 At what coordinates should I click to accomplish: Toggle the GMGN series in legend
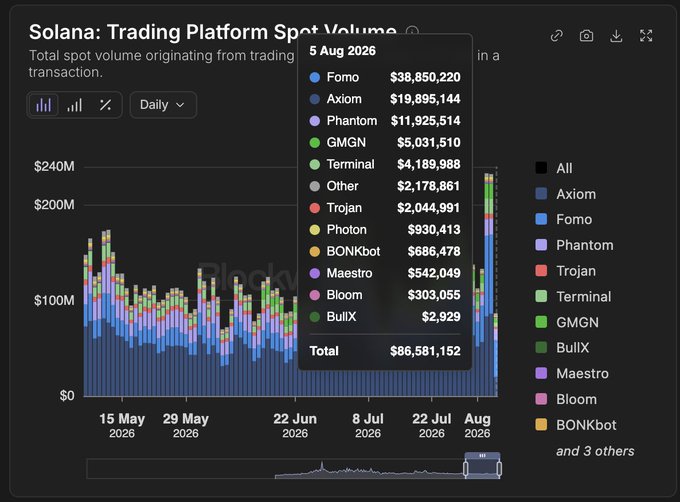pyautogui.click(x=567, y=322)
